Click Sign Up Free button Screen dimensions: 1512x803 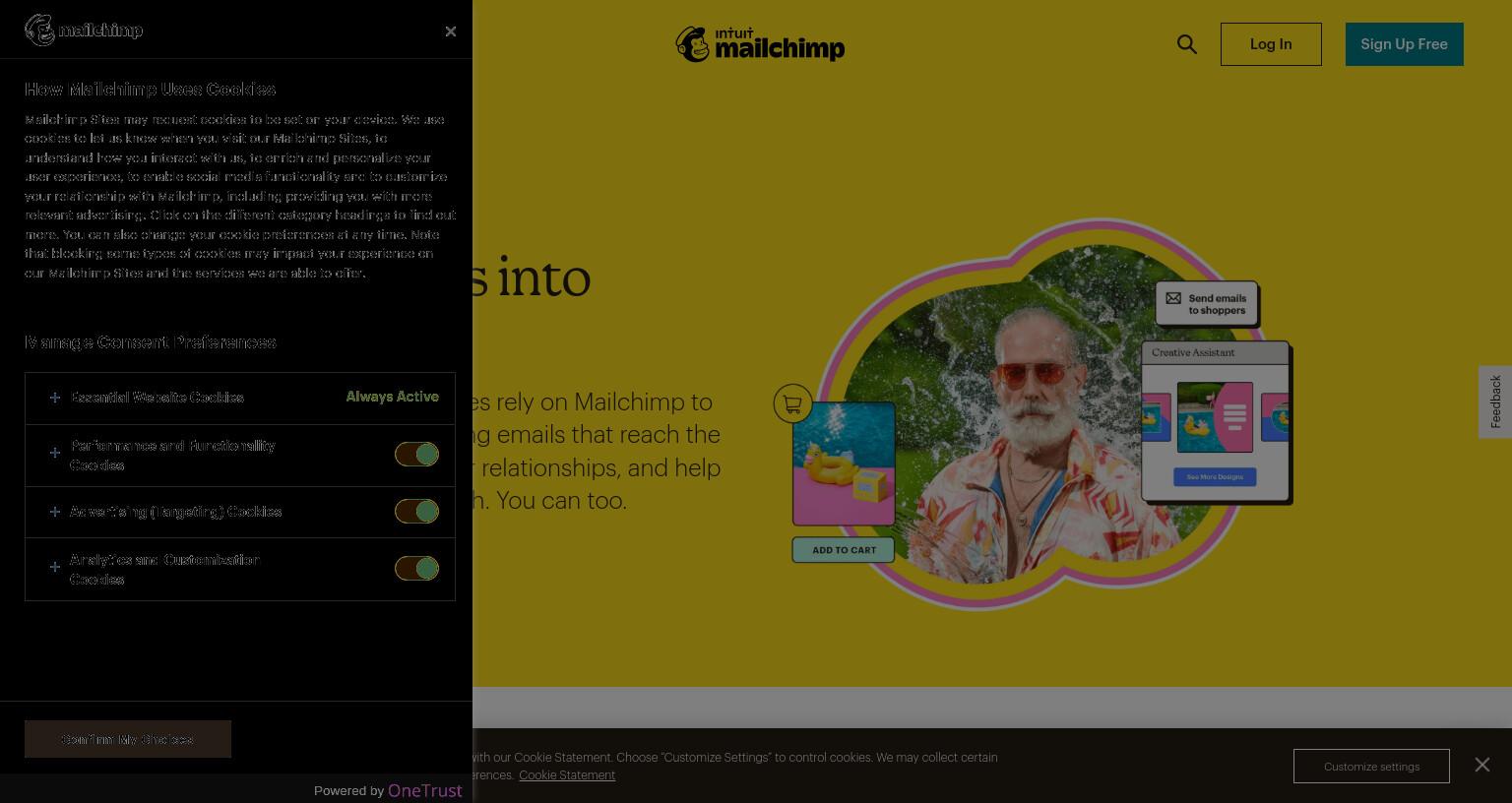(x=1404, y=44)
